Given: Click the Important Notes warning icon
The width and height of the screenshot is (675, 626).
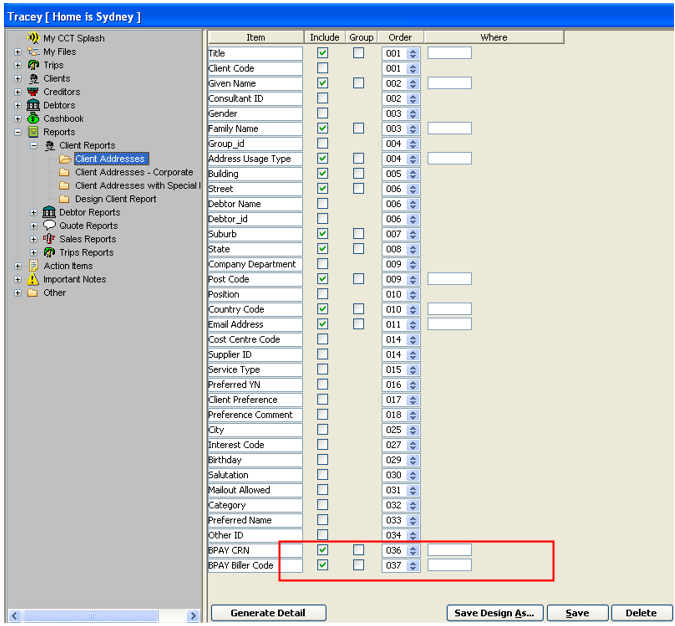Looking at the screenshot, I should (x=33, y=279).
